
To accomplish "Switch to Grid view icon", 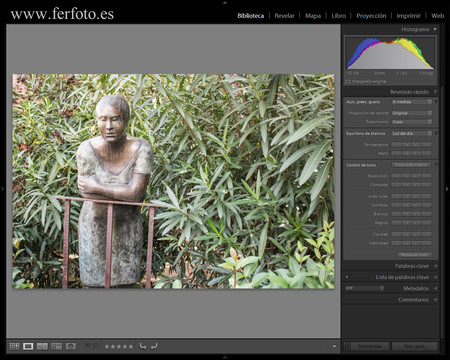I will tap(14, 346).
